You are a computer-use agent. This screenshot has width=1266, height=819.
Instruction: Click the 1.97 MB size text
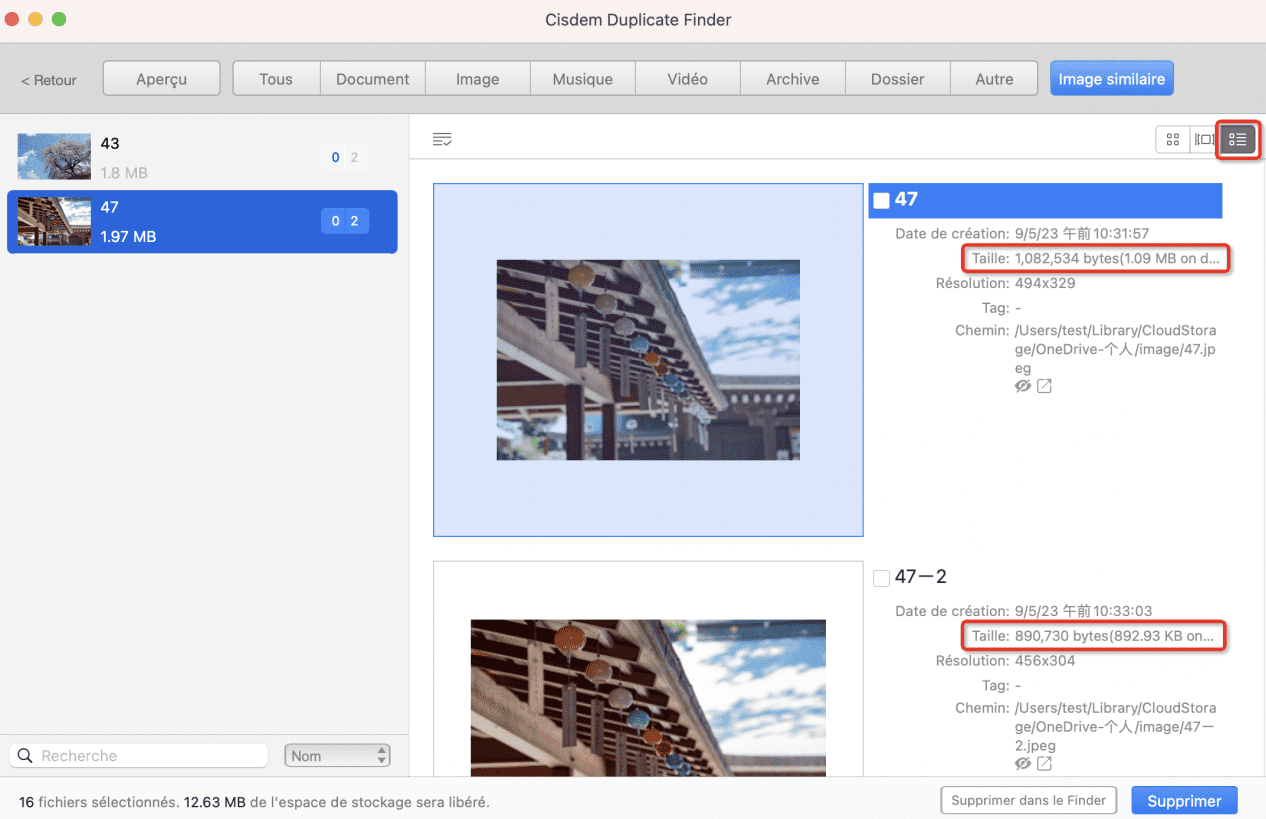tap(128, 237)
